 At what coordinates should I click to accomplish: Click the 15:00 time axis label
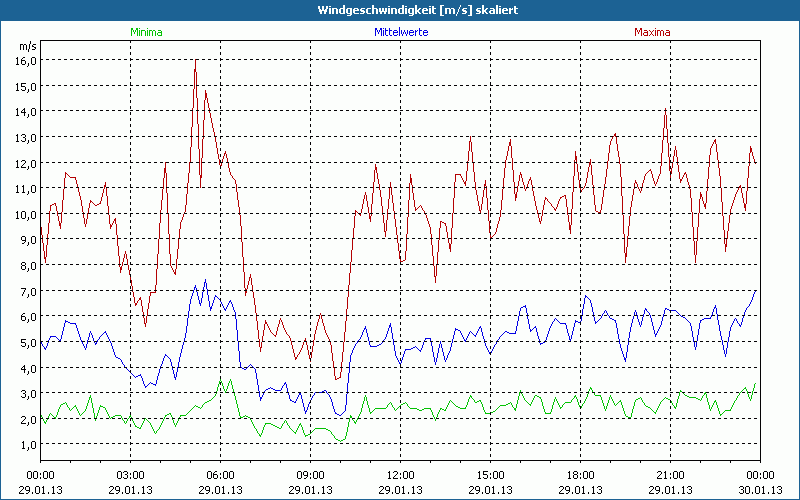point(490,476)
